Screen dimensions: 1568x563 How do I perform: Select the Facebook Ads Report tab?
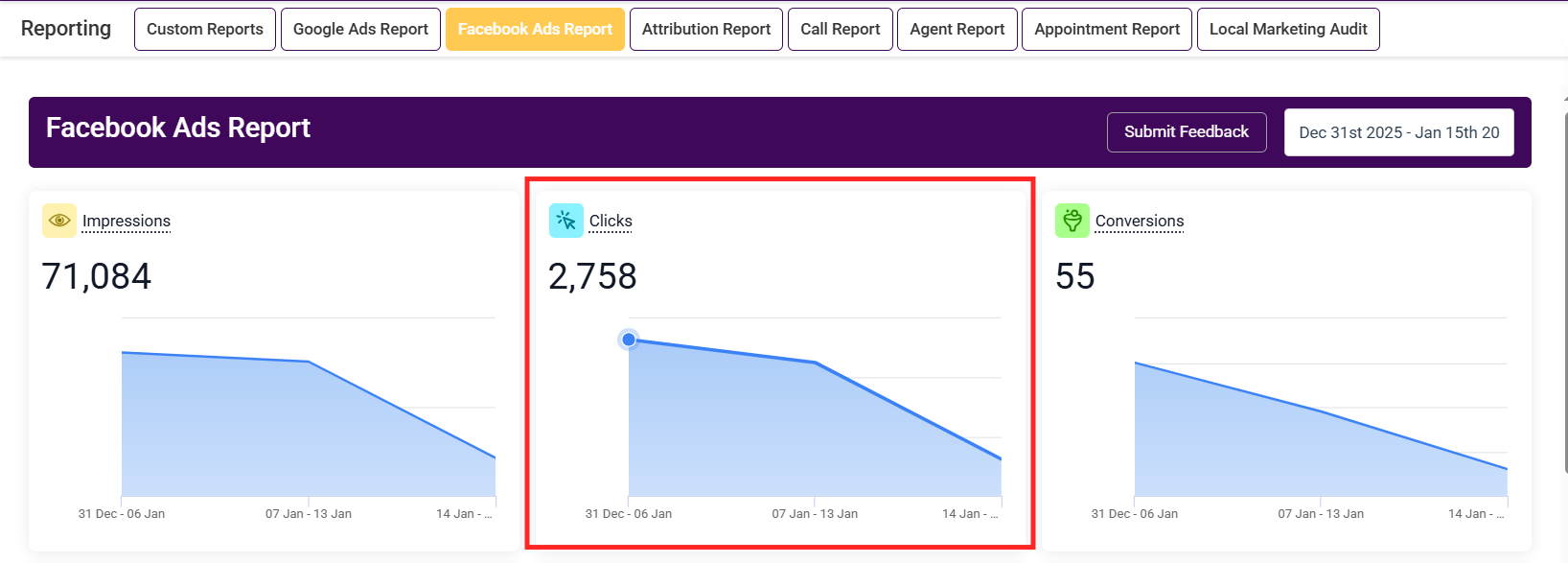pyautogui.click(x=535, y=29)
